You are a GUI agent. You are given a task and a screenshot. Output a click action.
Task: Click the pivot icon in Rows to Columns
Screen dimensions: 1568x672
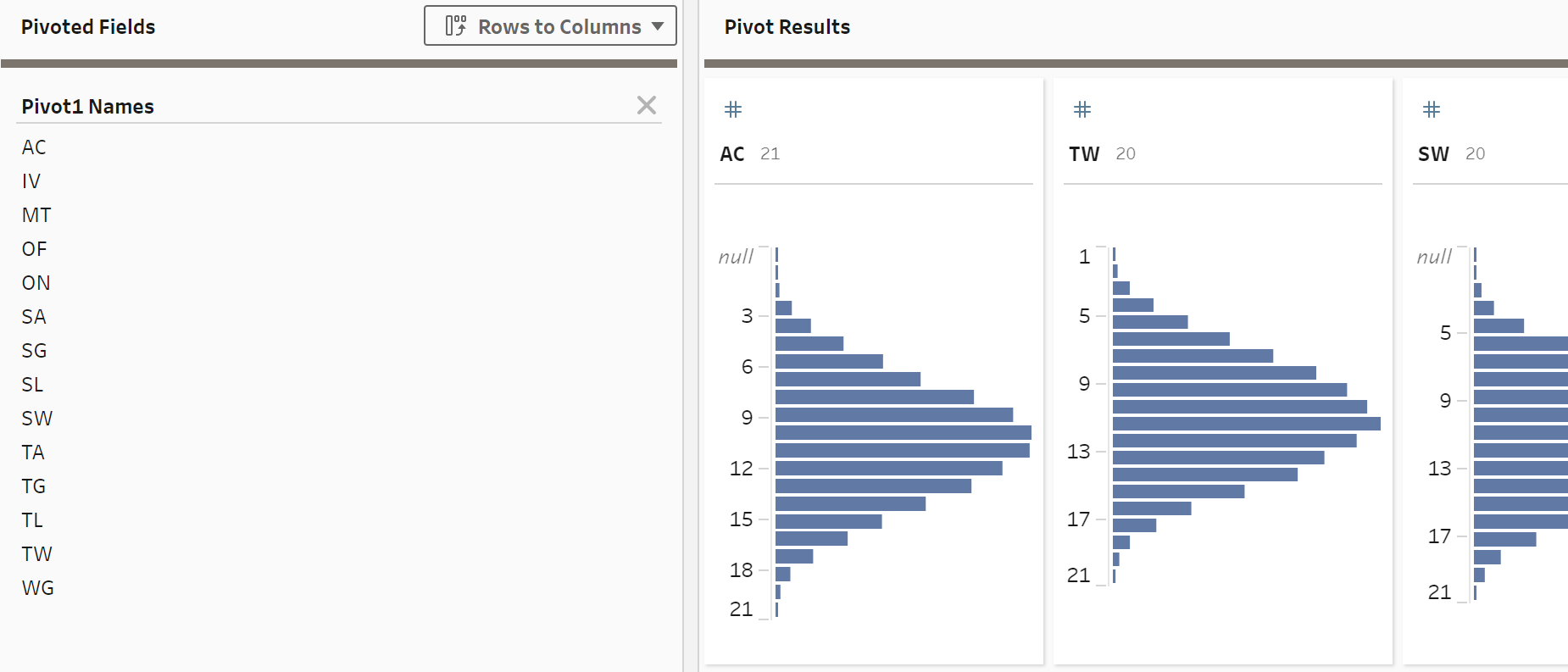456,26
